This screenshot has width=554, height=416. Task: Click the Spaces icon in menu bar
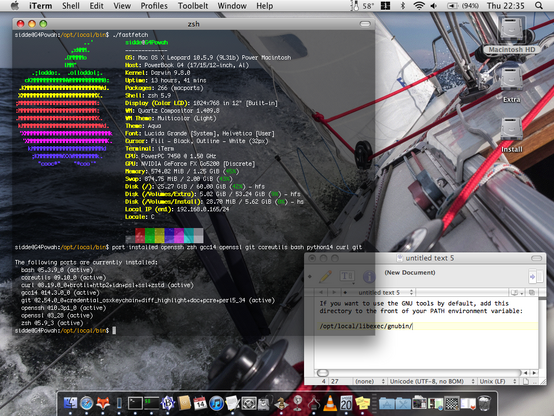(x=385, y=6)
